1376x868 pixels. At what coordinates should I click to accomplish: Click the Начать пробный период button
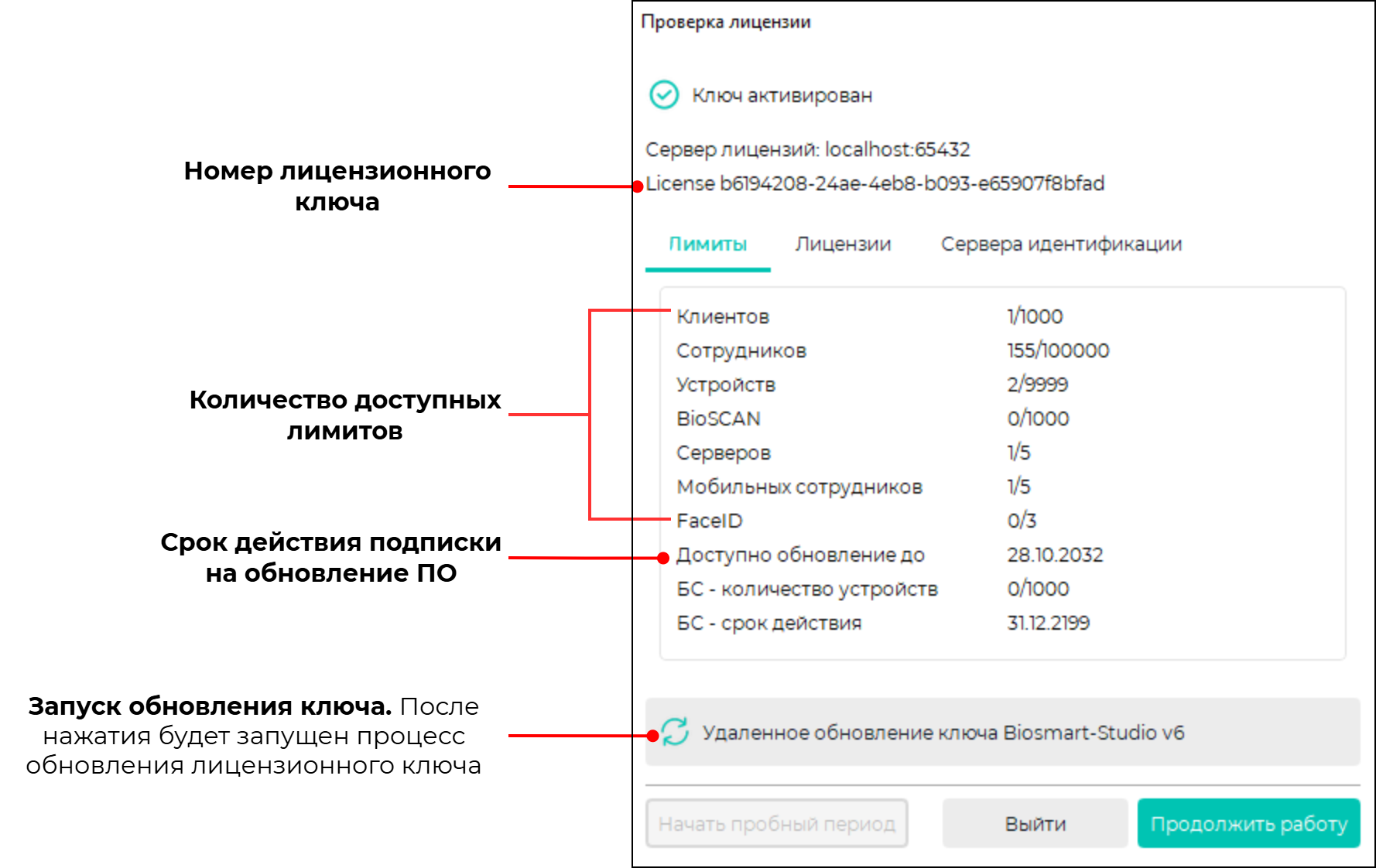click(x=776, y=824)
